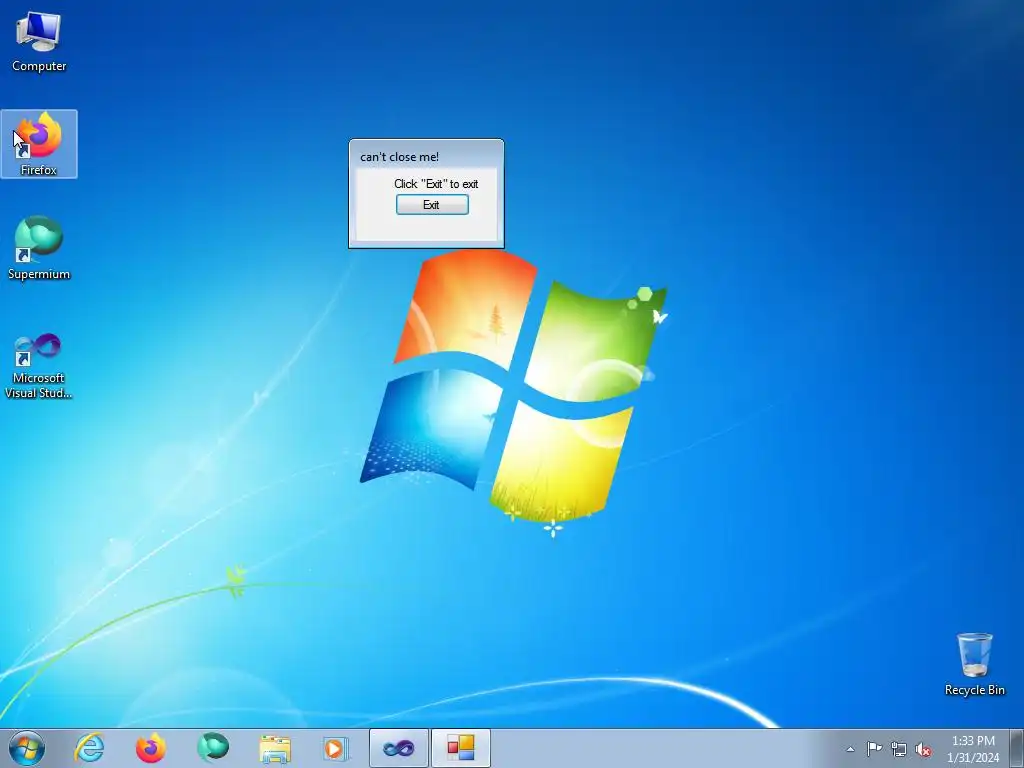Open the Windows Start menu orb
Screen dimensions: 1024x768
point(27,748)
